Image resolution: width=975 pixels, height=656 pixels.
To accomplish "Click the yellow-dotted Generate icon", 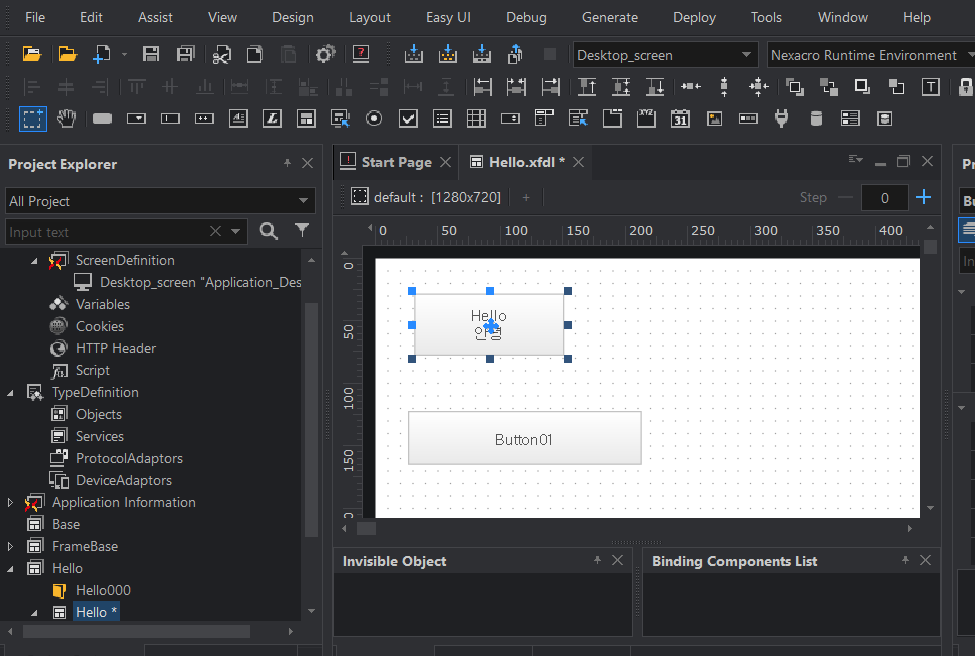I will coord(448,55).
